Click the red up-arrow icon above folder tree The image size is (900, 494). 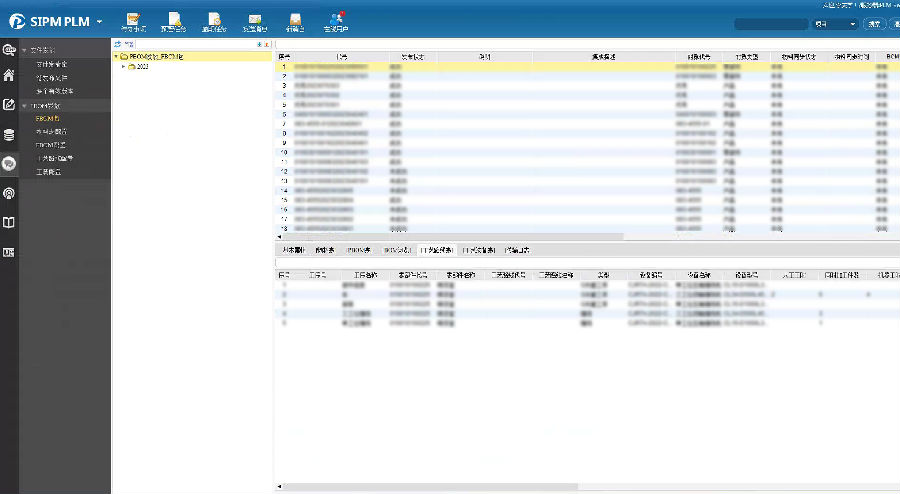(267, 44)
